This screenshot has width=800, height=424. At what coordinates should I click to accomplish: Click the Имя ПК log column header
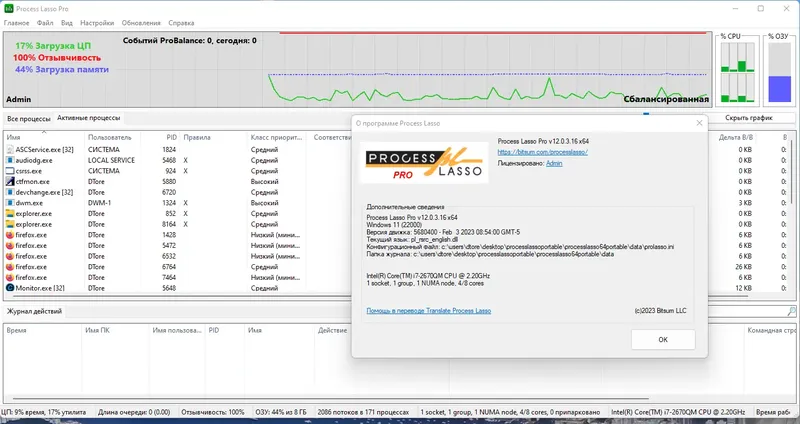(115, 330)
